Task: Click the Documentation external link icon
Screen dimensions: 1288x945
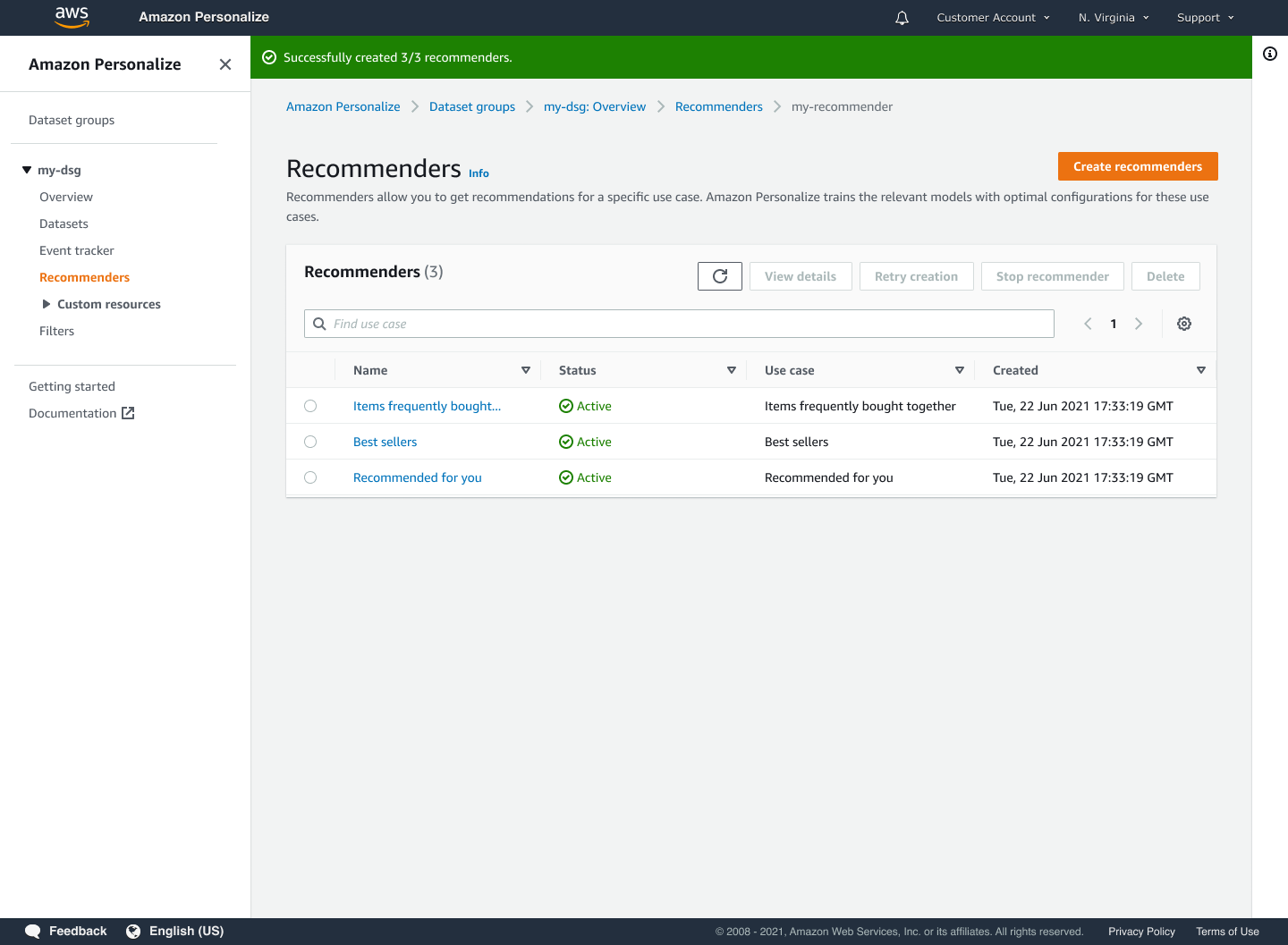Action: click(x=128, y=413)
